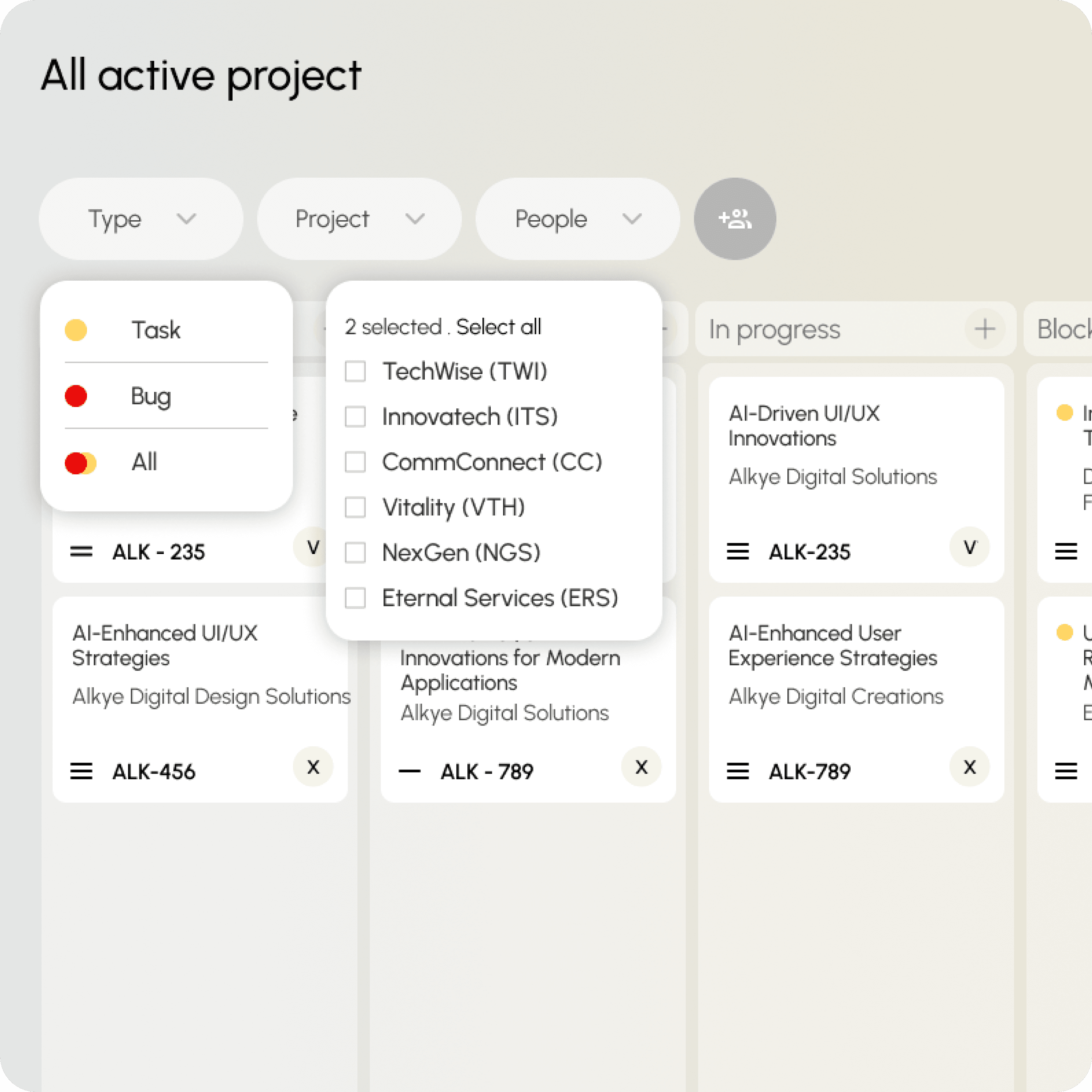Click the V avatar on AI-Driven UI/UX Innovations card
The width and height of the screenshot is (1092, 1092).
[x=970, y=547]
